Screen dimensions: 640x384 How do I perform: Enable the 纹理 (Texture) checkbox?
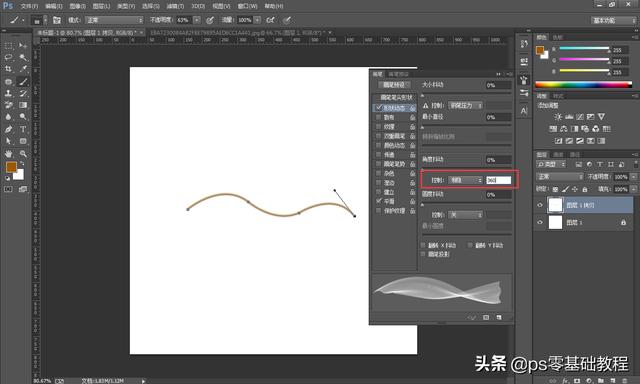coord(379,127)
